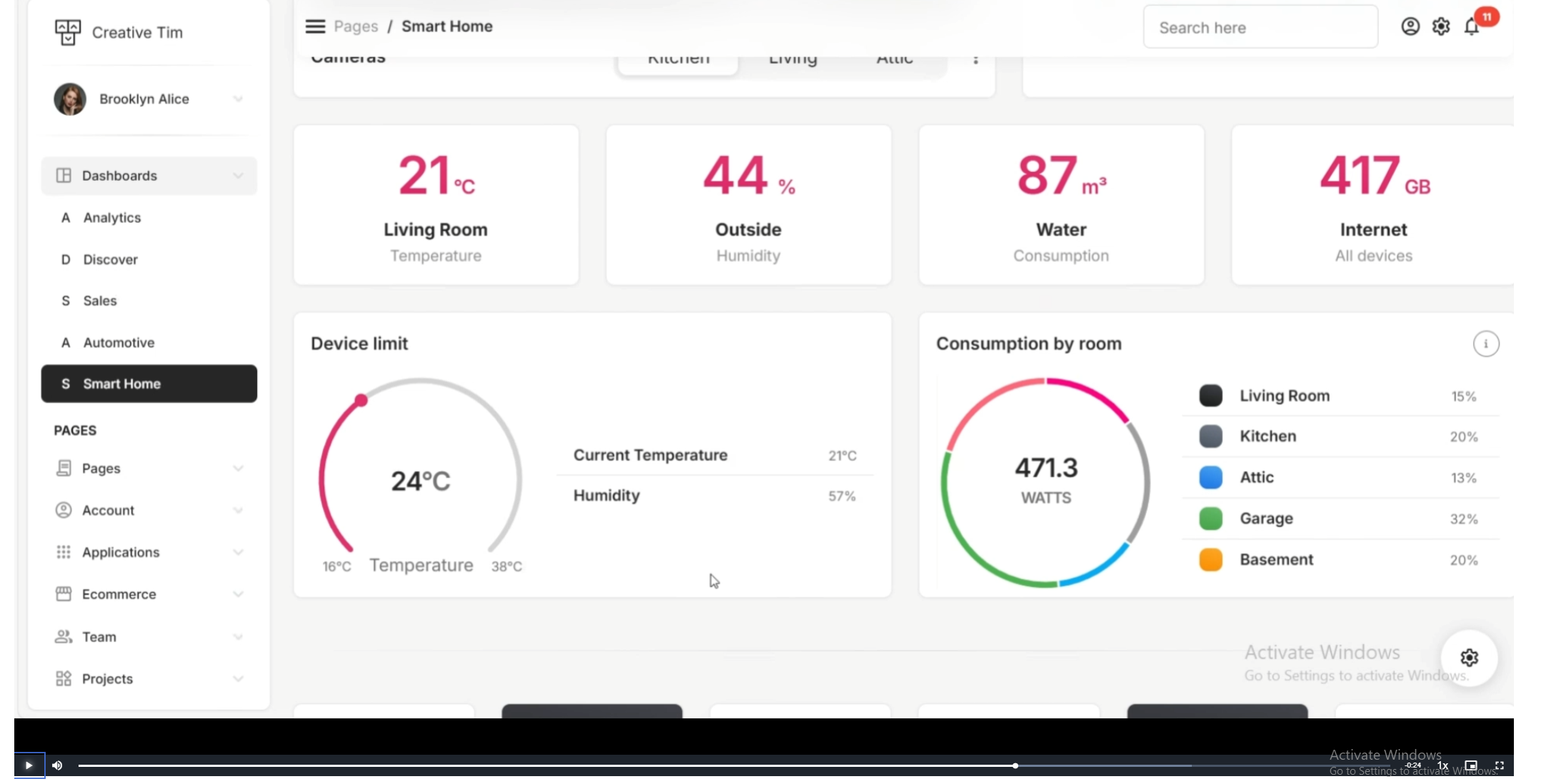Viewport: 1556px width, 784px height.
Task: Click the info icon on Consumption card
Action: tap(1485, 343)
